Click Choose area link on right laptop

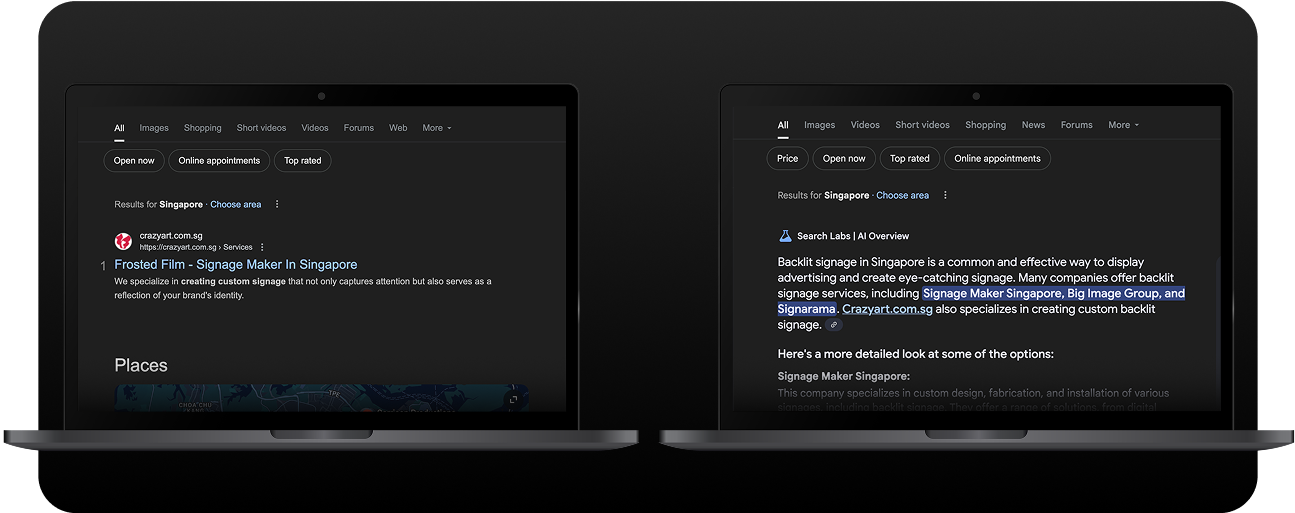[903, 195]
